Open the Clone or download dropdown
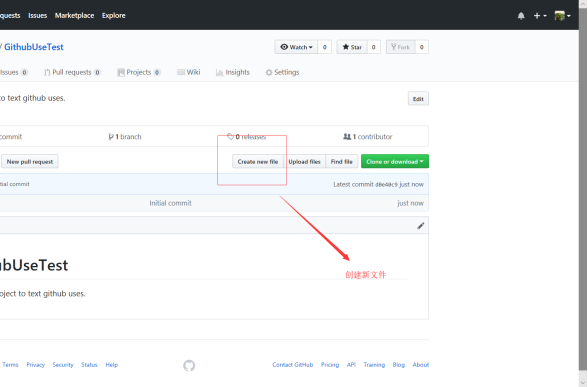 395,161
